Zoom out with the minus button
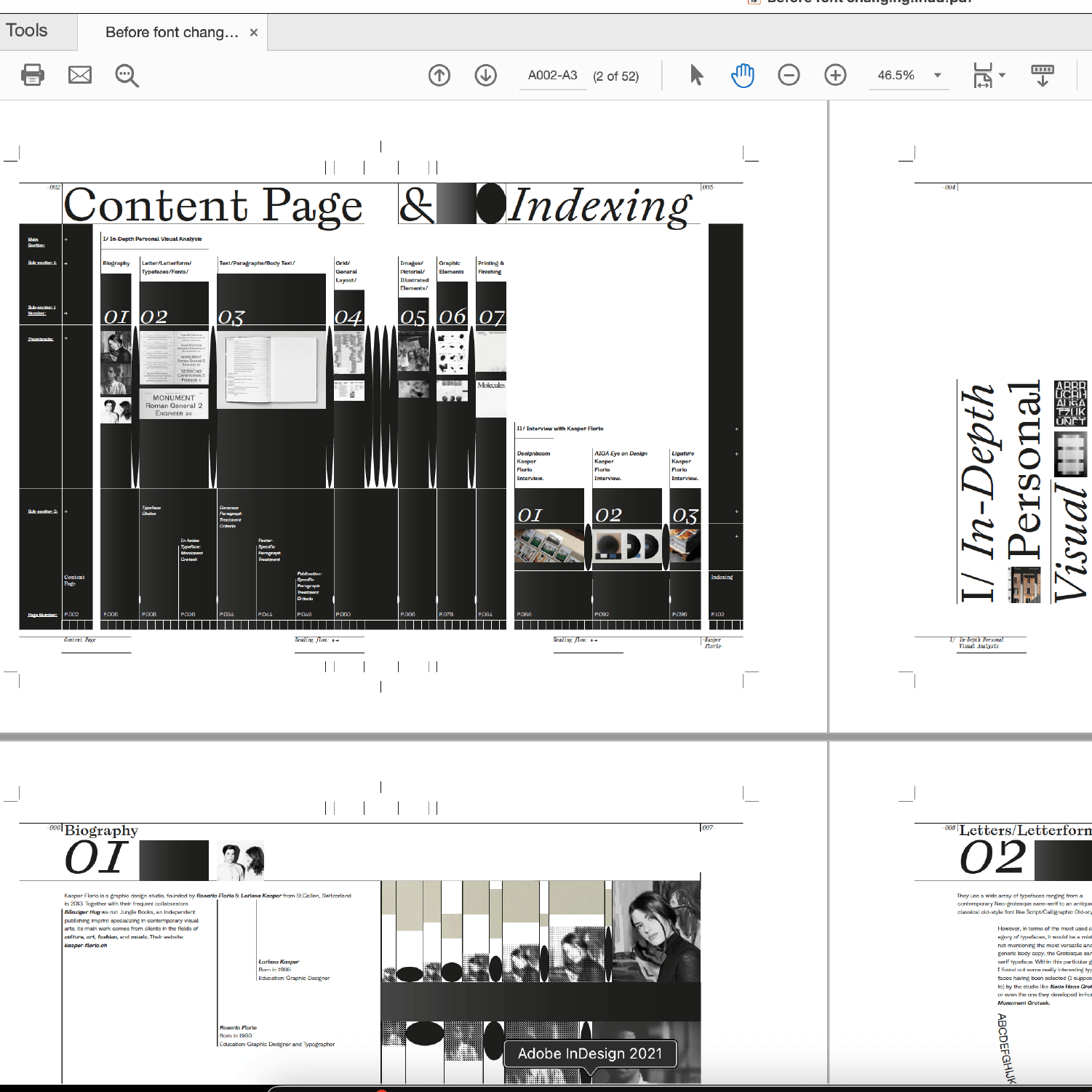This screenshot has width=1092, height=1092. click(789, 75)
